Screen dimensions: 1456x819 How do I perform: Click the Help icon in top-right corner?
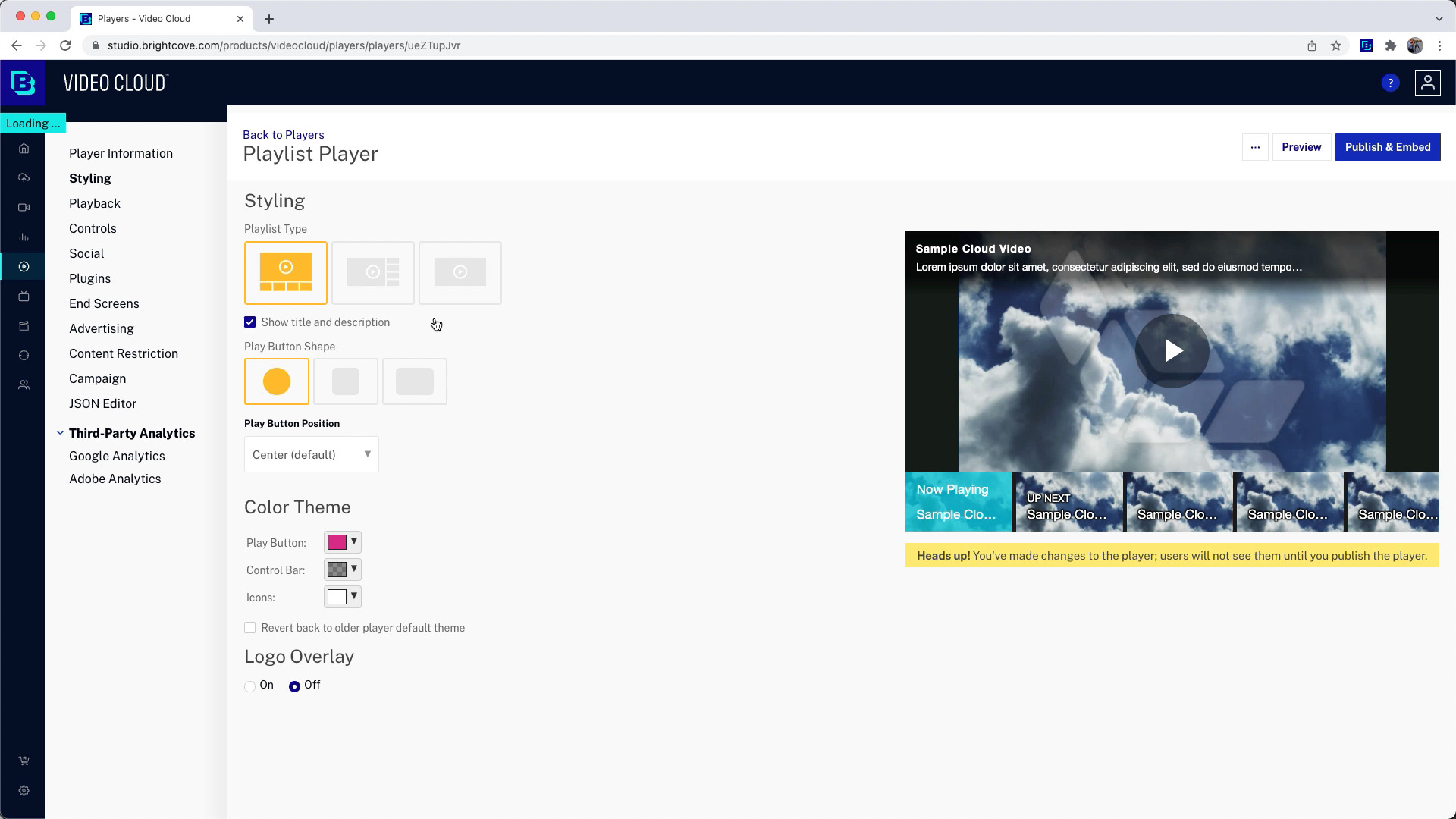point(1390,82)
